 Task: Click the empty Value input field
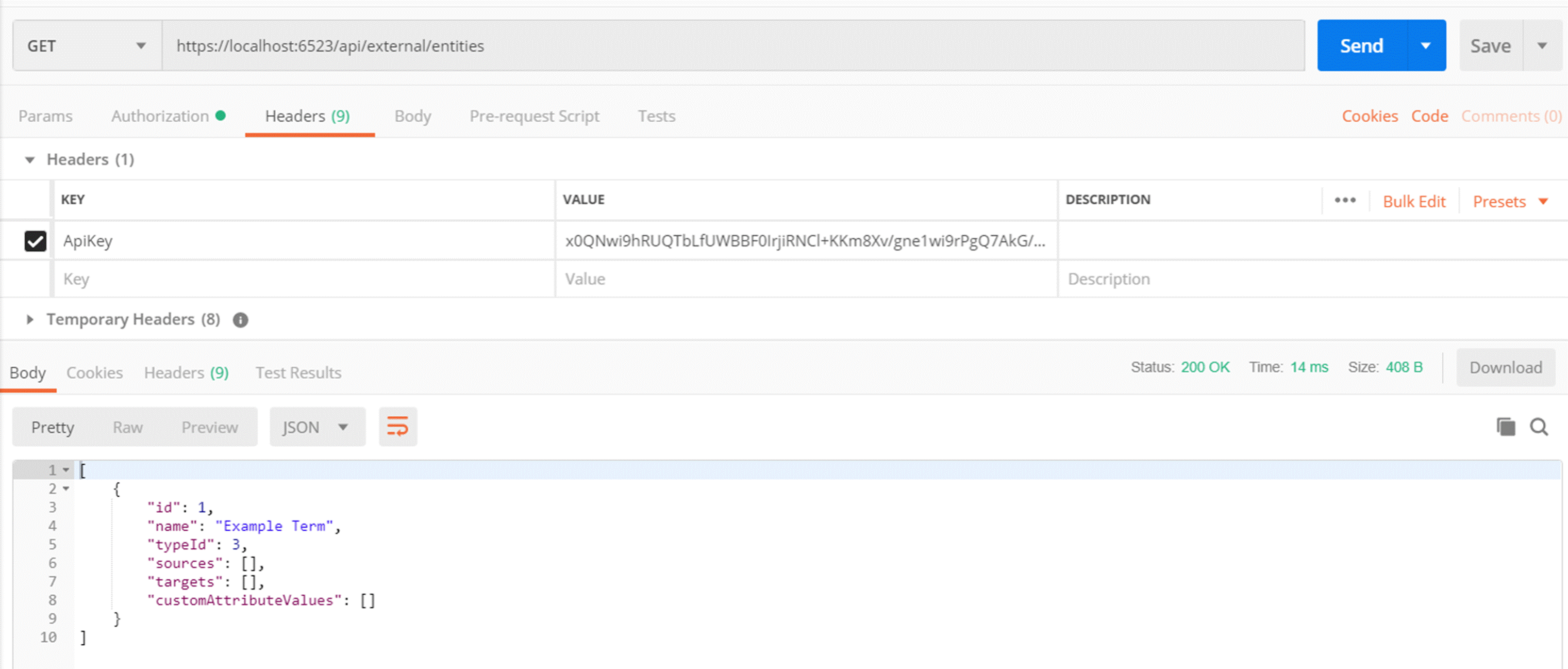(806, 279)
